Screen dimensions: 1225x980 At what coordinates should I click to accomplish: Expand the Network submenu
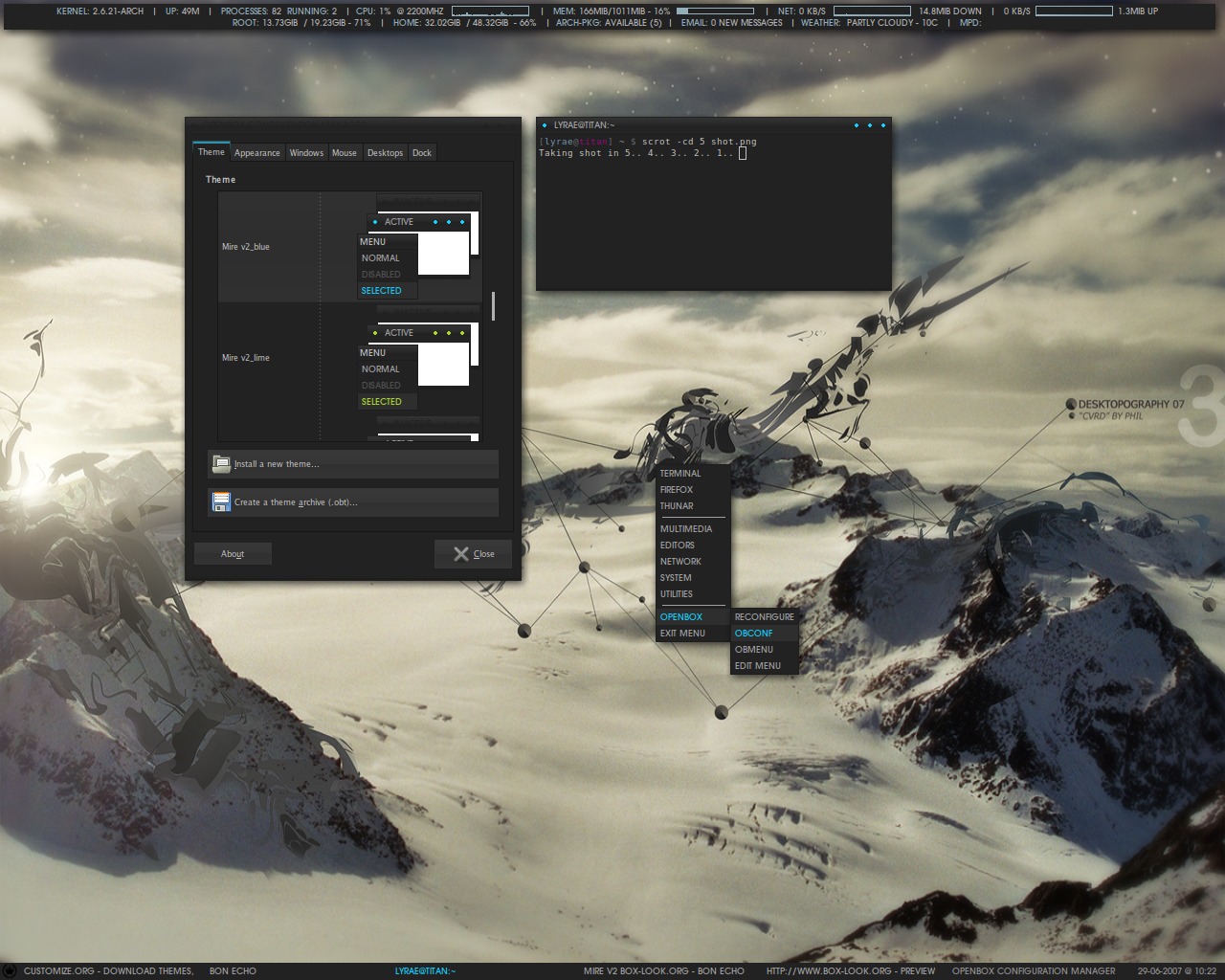(x=693, y=561)
